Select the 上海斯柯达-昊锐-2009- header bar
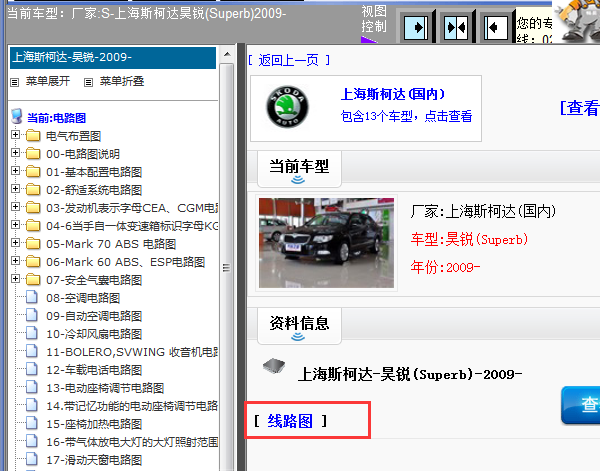The image size is (600, 471). tap(113, 58)
